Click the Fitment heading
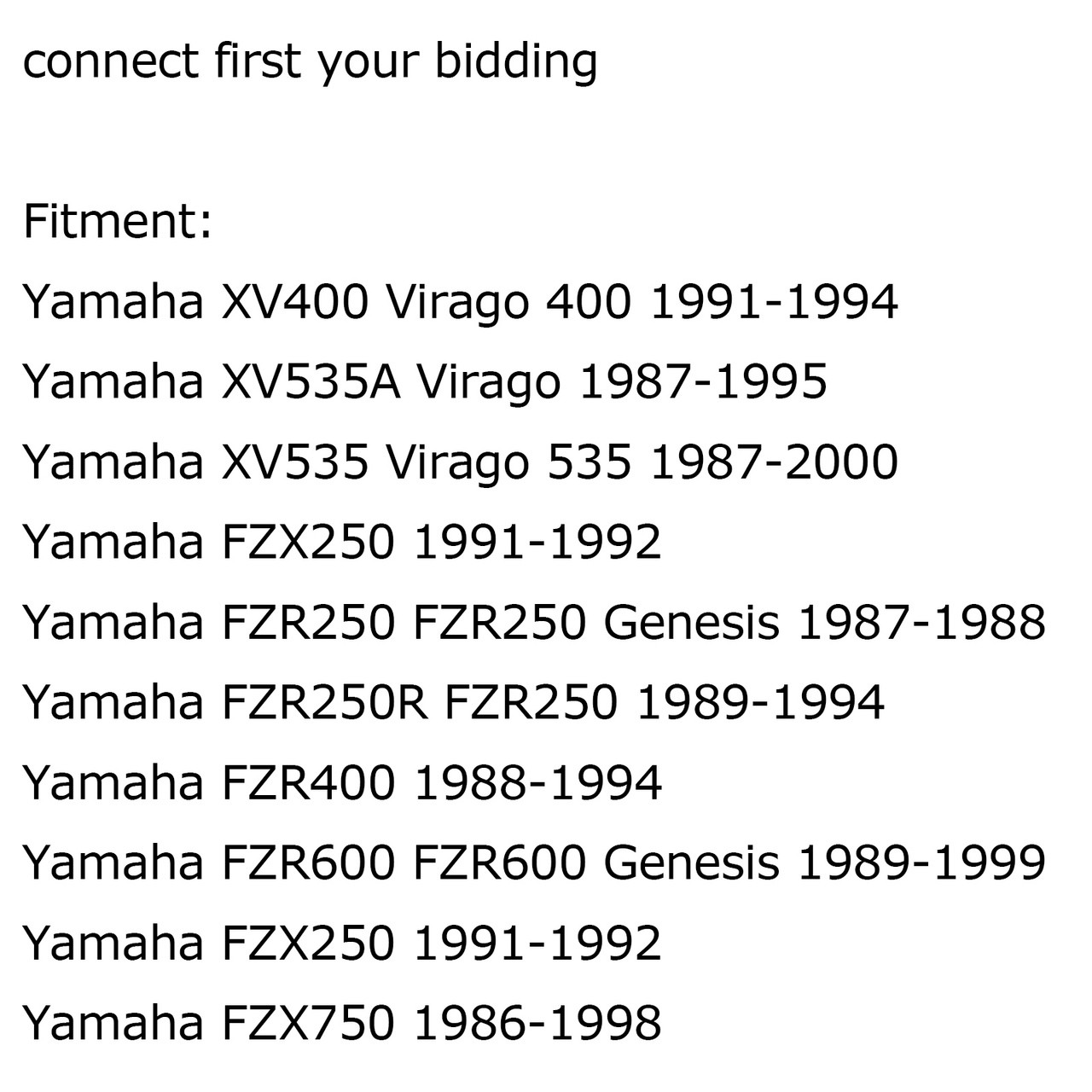Viewport: 1092px width, 1092px height. pos(117,221)
